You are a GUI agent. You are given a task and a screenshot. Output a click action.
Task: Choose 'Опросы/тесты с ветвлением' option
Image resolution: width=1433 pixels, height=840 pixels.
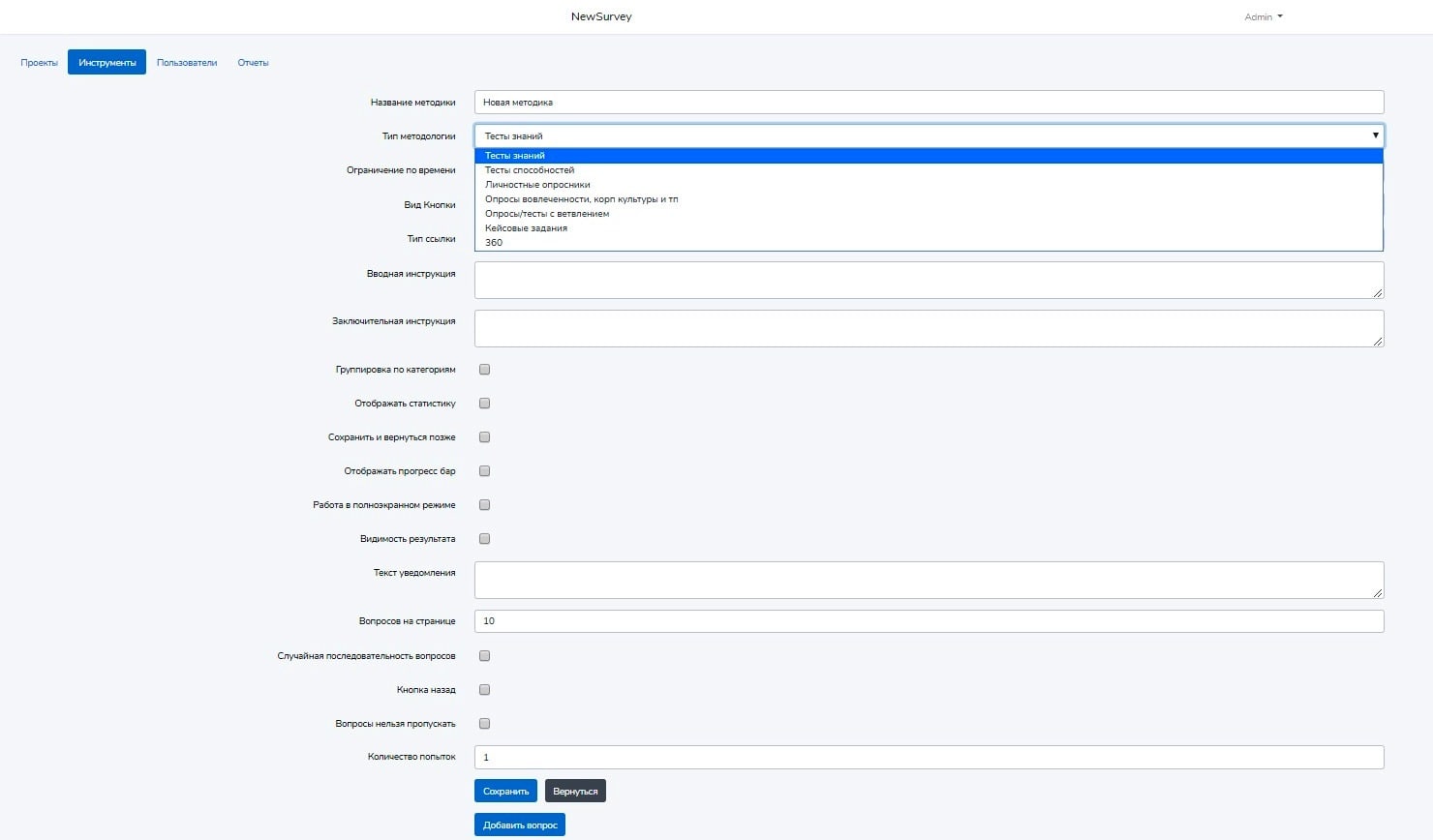coord(547,214)
